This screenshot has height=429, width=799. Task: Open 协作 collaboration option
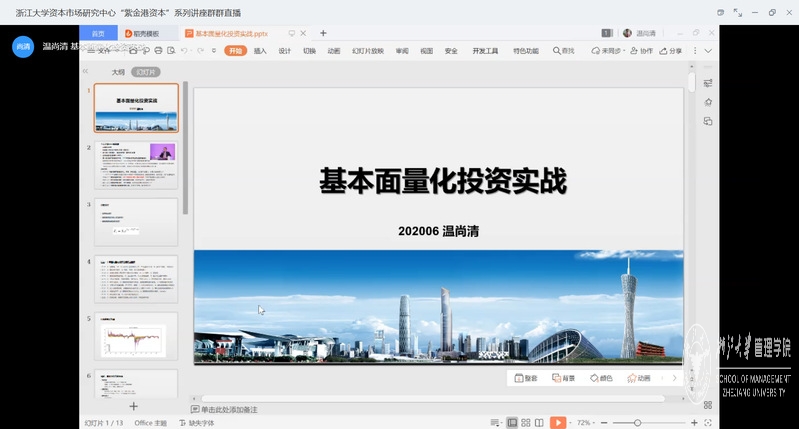click(x=642, y=51)
